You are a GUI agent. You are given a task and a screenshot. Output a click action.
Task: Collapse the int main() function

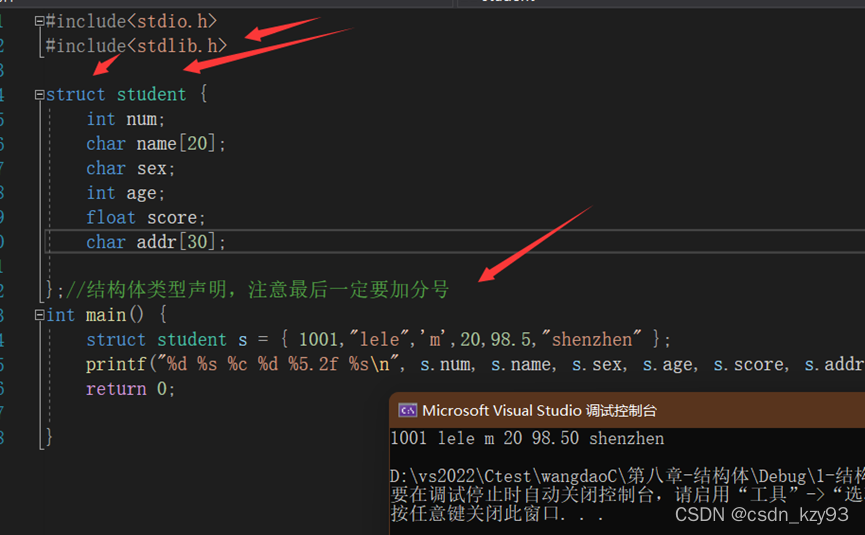click(x=39, y=315)
